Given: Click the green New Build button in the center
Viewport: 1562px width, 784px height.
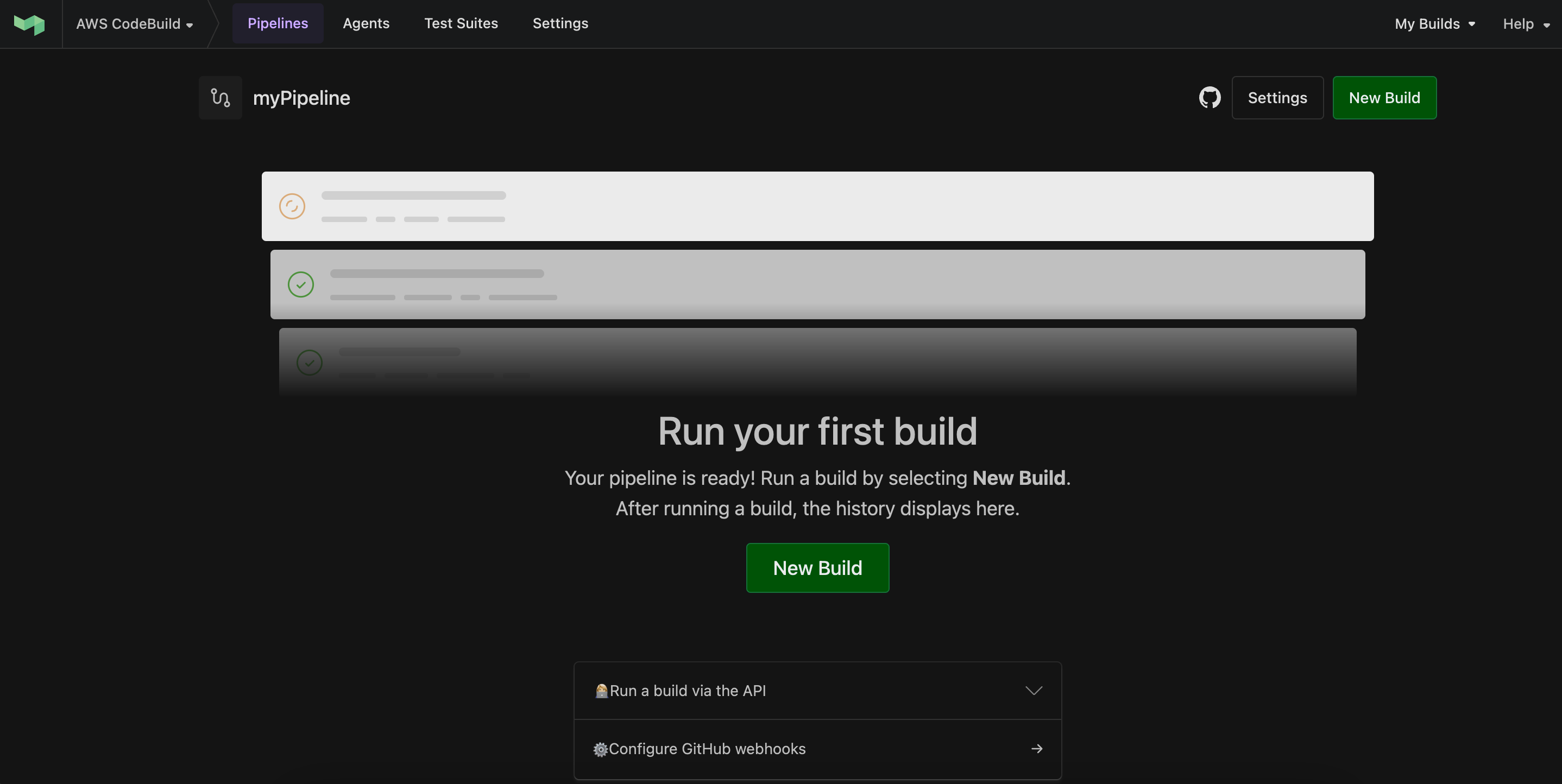Looking at the screenshot, I should (817, 567).
